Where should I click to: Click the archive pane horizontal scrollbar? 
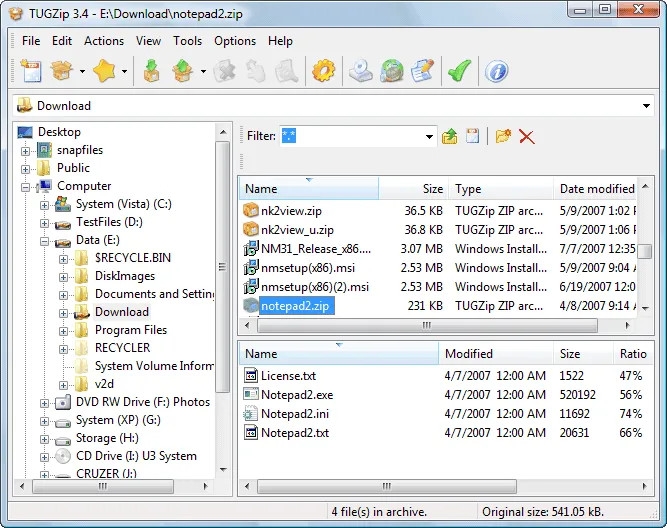[x=387, y=486]
